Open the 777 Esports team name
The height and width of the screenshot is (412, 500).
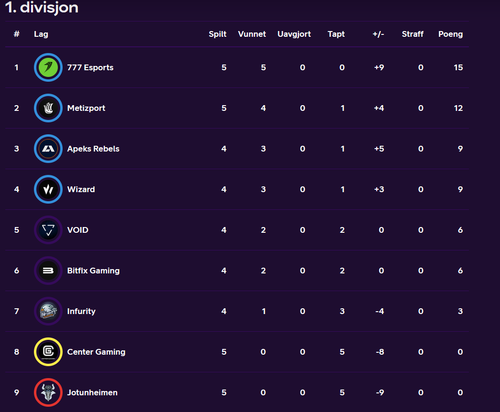pyautogui.click(x=90, y=68)
